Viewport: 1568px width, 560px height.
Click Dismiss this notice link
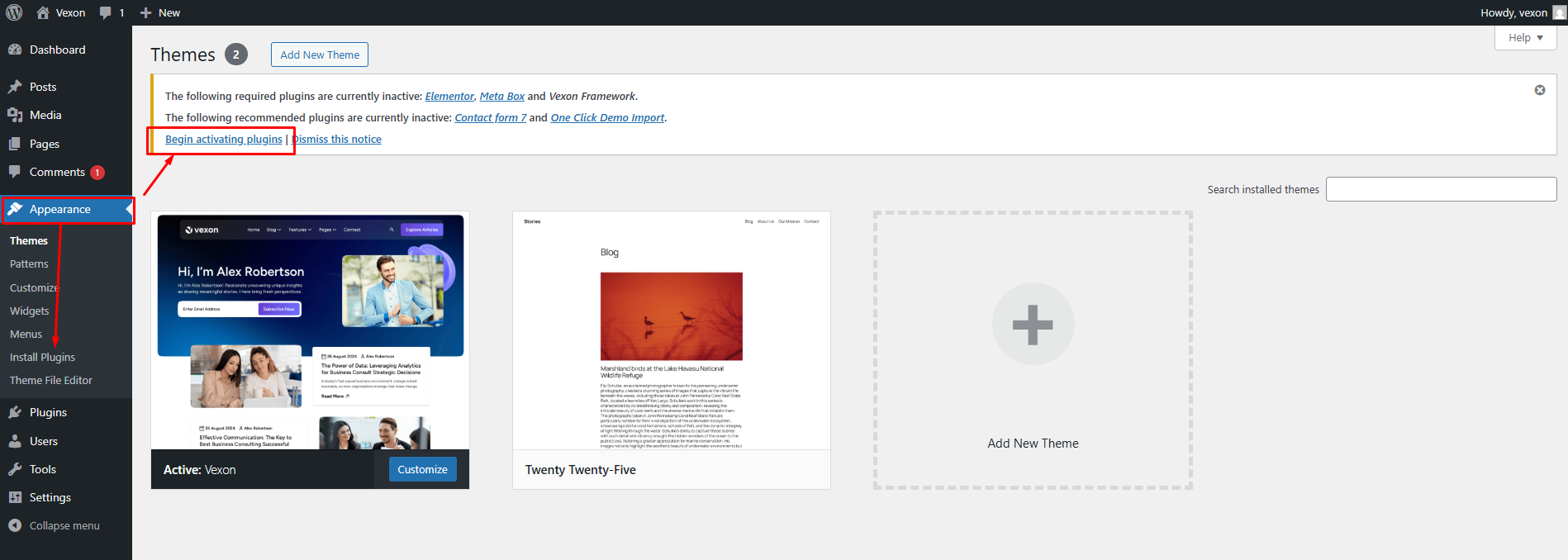pos(336,139)
